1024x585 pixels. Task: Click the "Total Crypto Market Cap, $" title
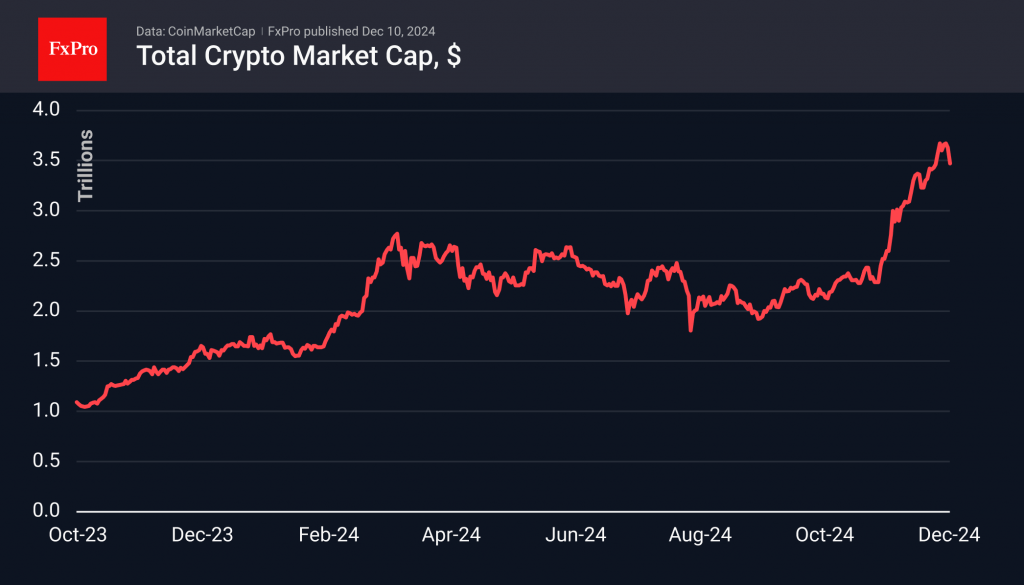[x=298, y=57]
